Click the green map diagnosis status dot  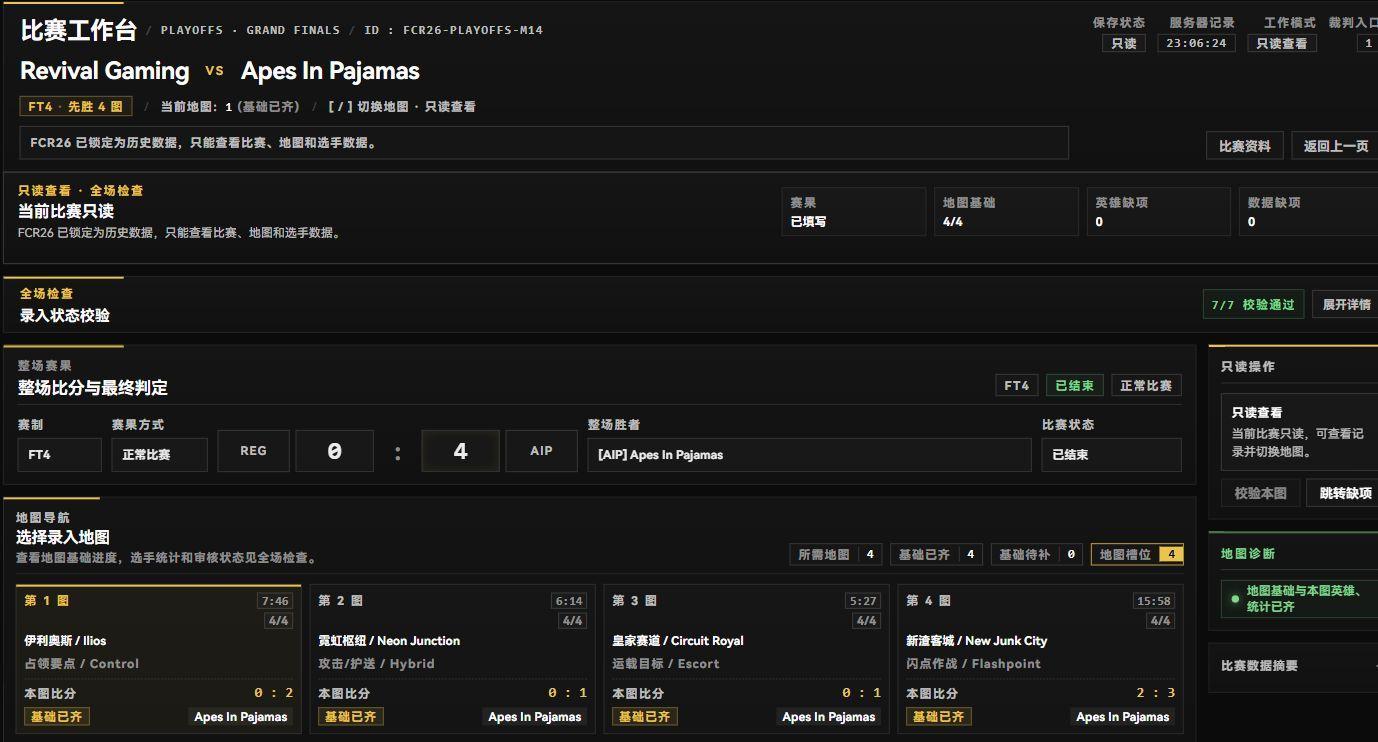coord(1235,599)
